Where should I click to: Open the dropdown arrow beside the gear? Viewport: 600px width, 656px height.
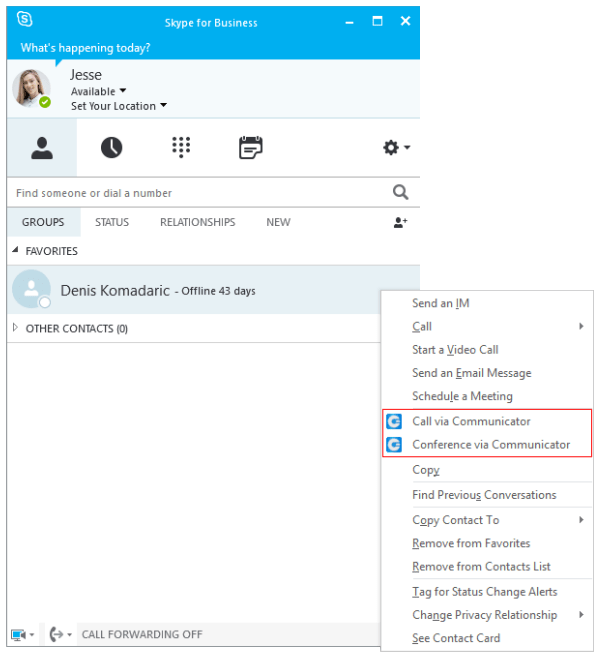pos(407,147)
